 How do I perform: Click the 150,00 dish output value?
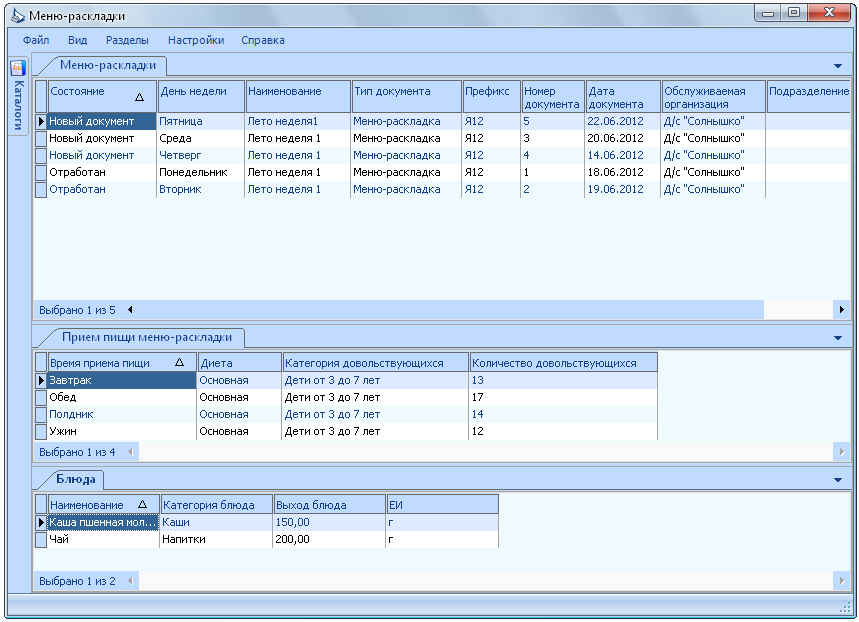pos(292,522)
